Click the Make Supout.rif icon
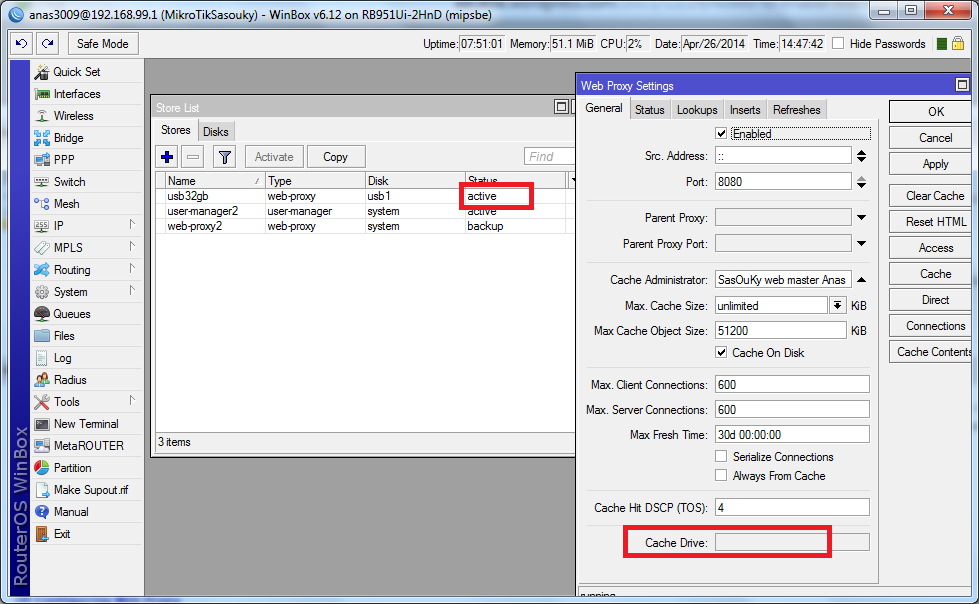Image resolution: width=979 pixels, height=604 pixels. point(42,490)
